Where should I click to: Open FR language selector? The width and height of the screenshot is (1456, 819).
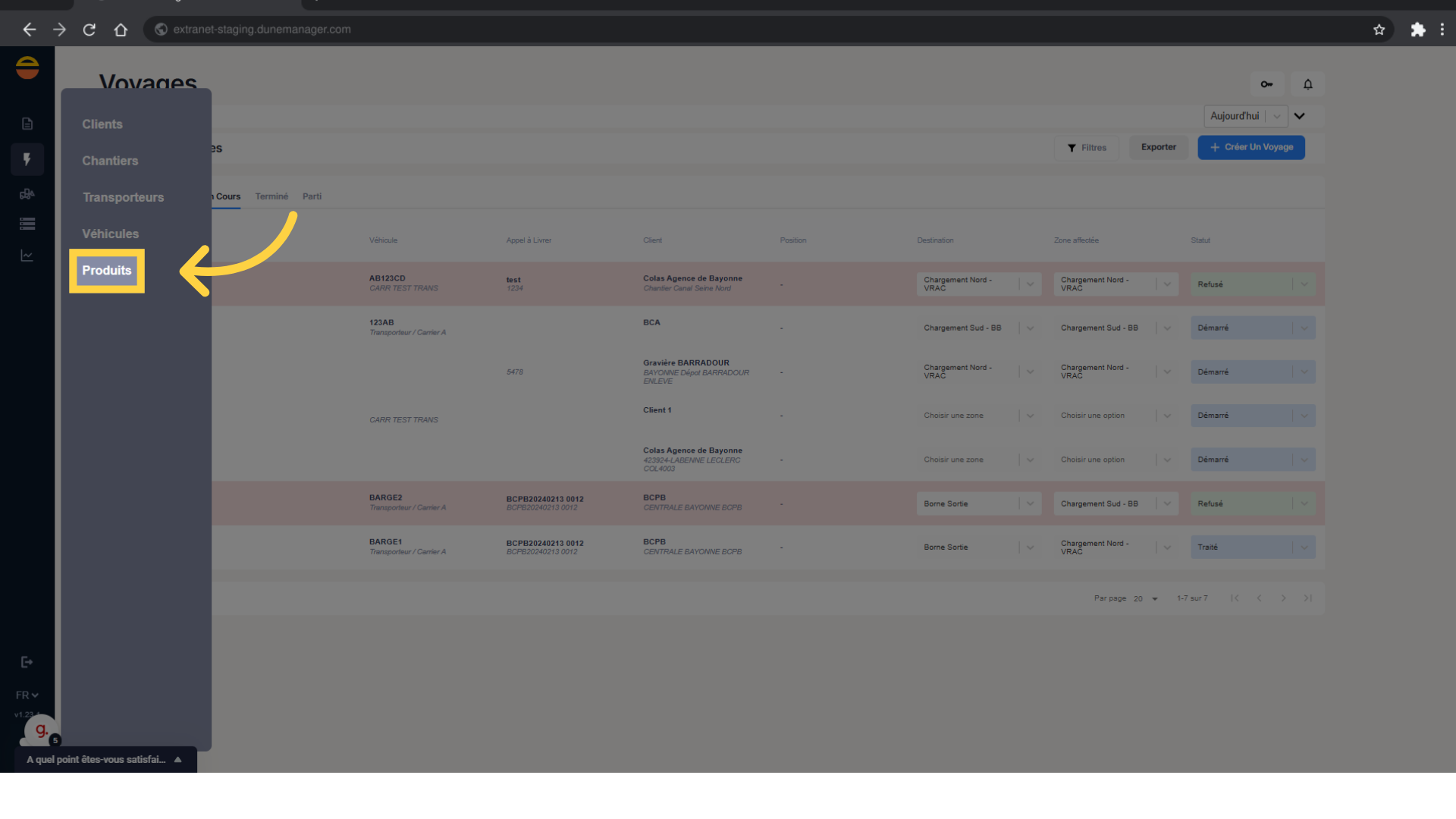click(x=27, y=695)
